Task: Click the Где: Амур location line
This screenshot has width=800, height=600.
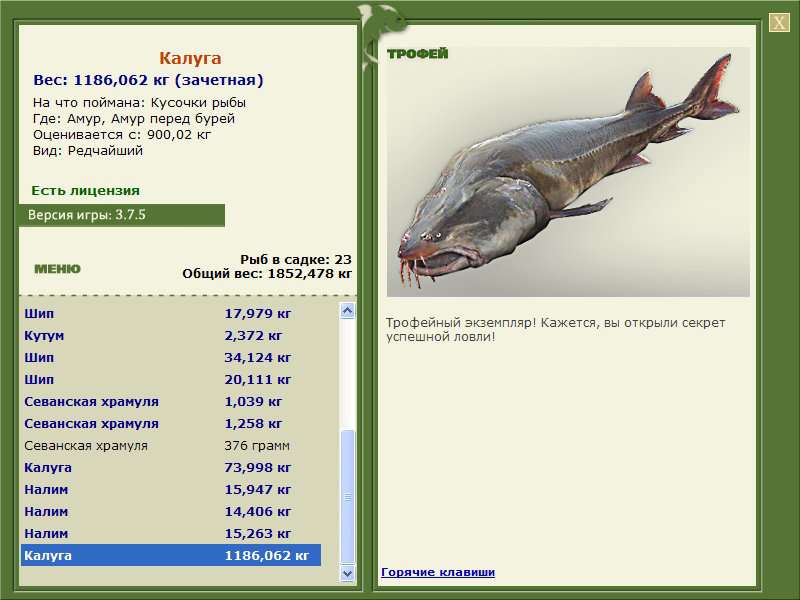Action: click(x=134, y=119)
